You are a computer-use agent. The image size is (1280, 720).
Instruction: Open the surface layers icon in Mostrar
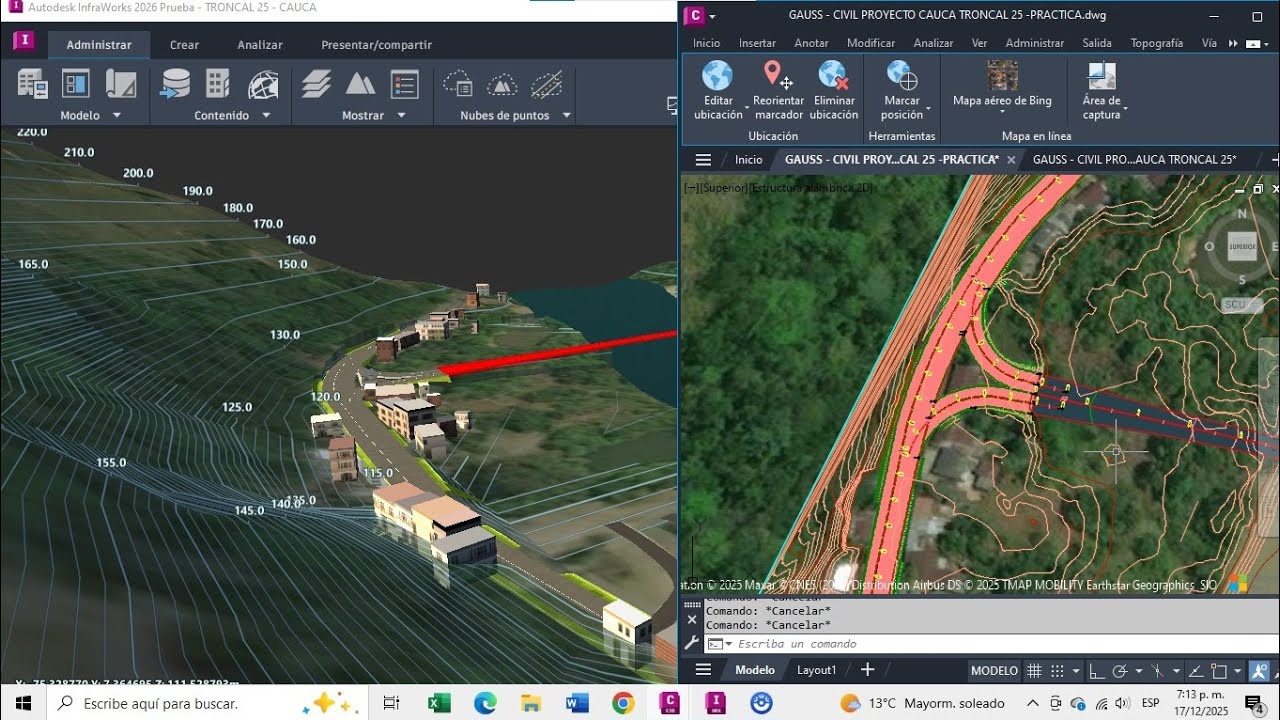[316, 84]
